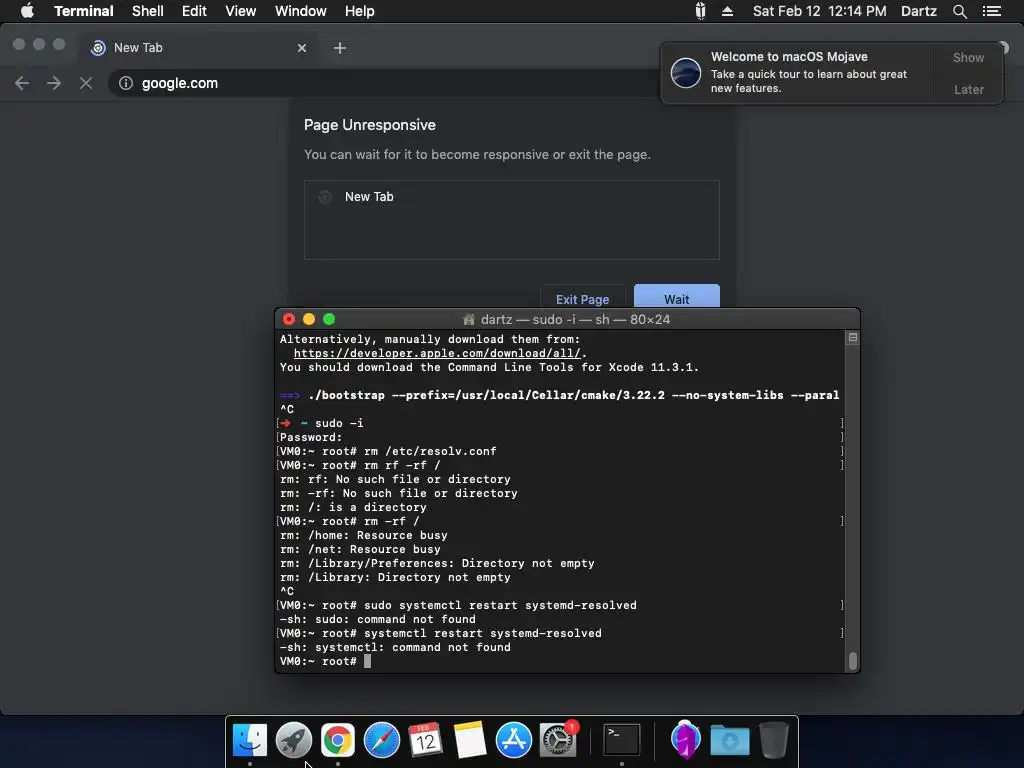Viewport: 1024px width, 768px height.
Task: Go forward in the browser
Action: pyautogui.click(x=54, y=83)
